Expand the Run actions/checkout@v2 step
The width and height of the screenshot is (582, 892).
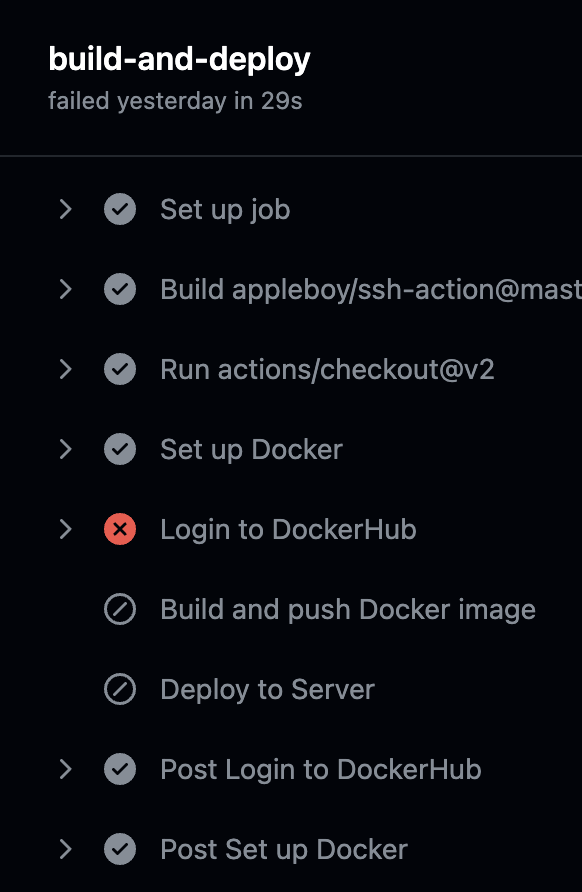[66, 369]
